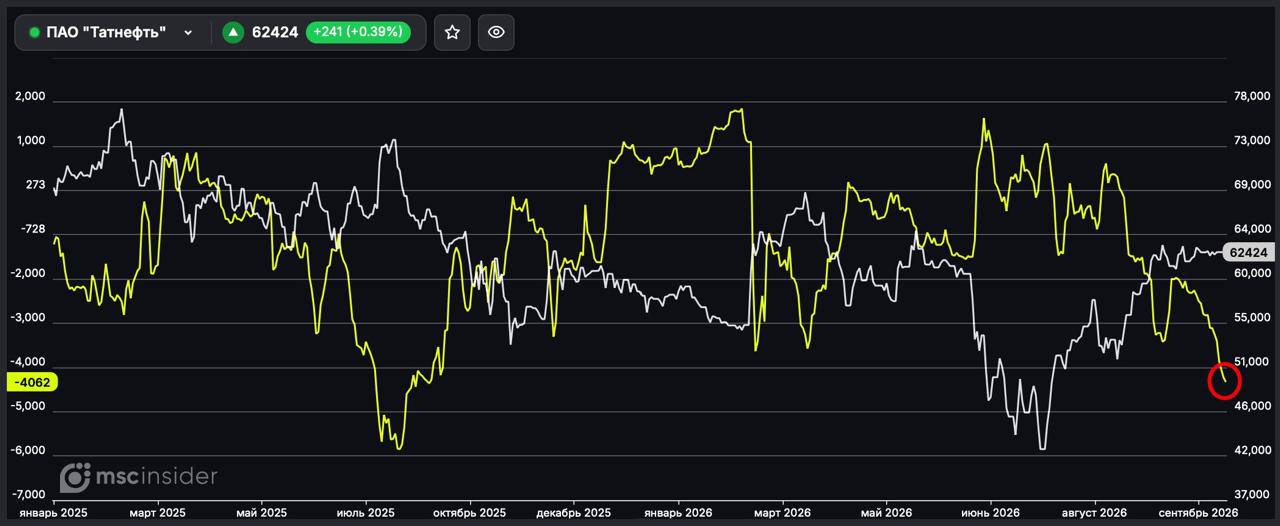The width and height of the screenshot is (1280, 526).
Task: Toggle the eye visibility icon
Action: [x=496, y=32]
